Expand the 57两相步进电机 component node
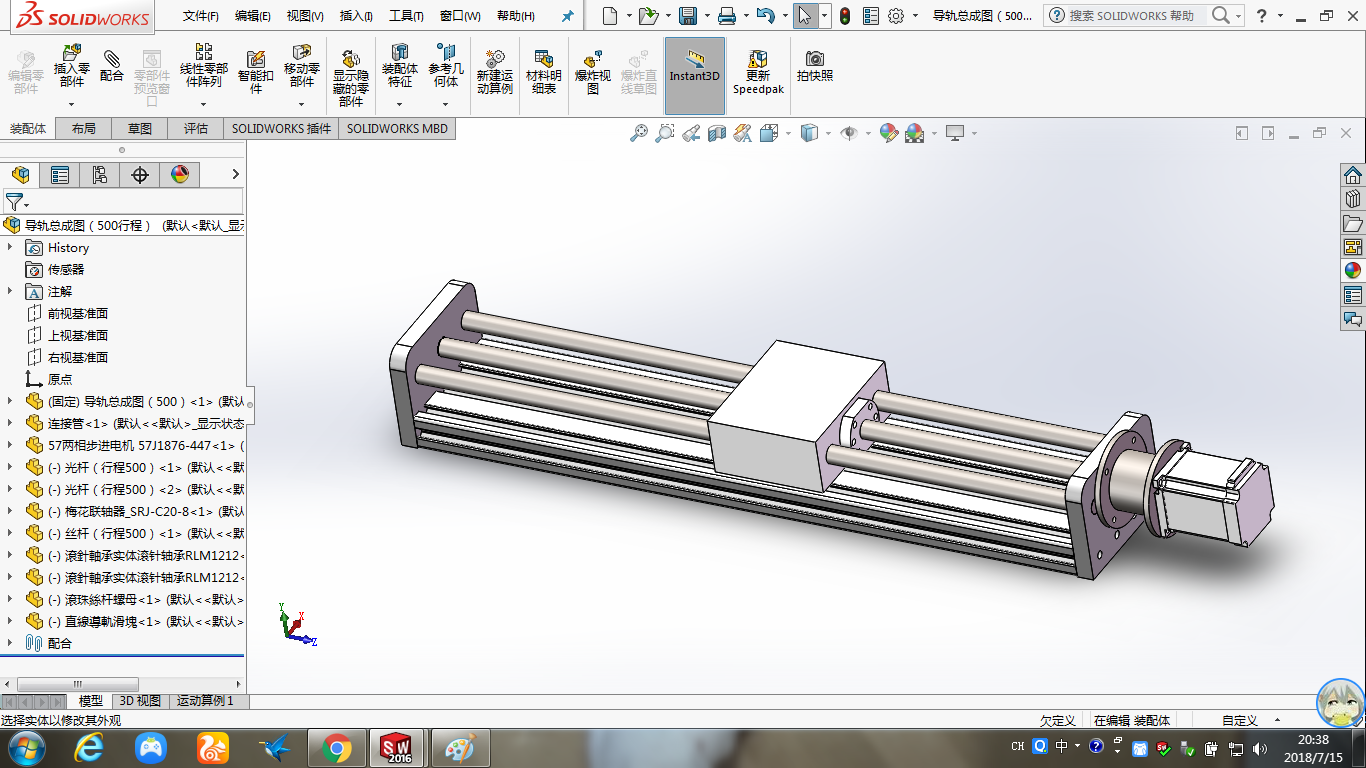This screenshot has height=768, width=1366. click(x=10, y=445)
